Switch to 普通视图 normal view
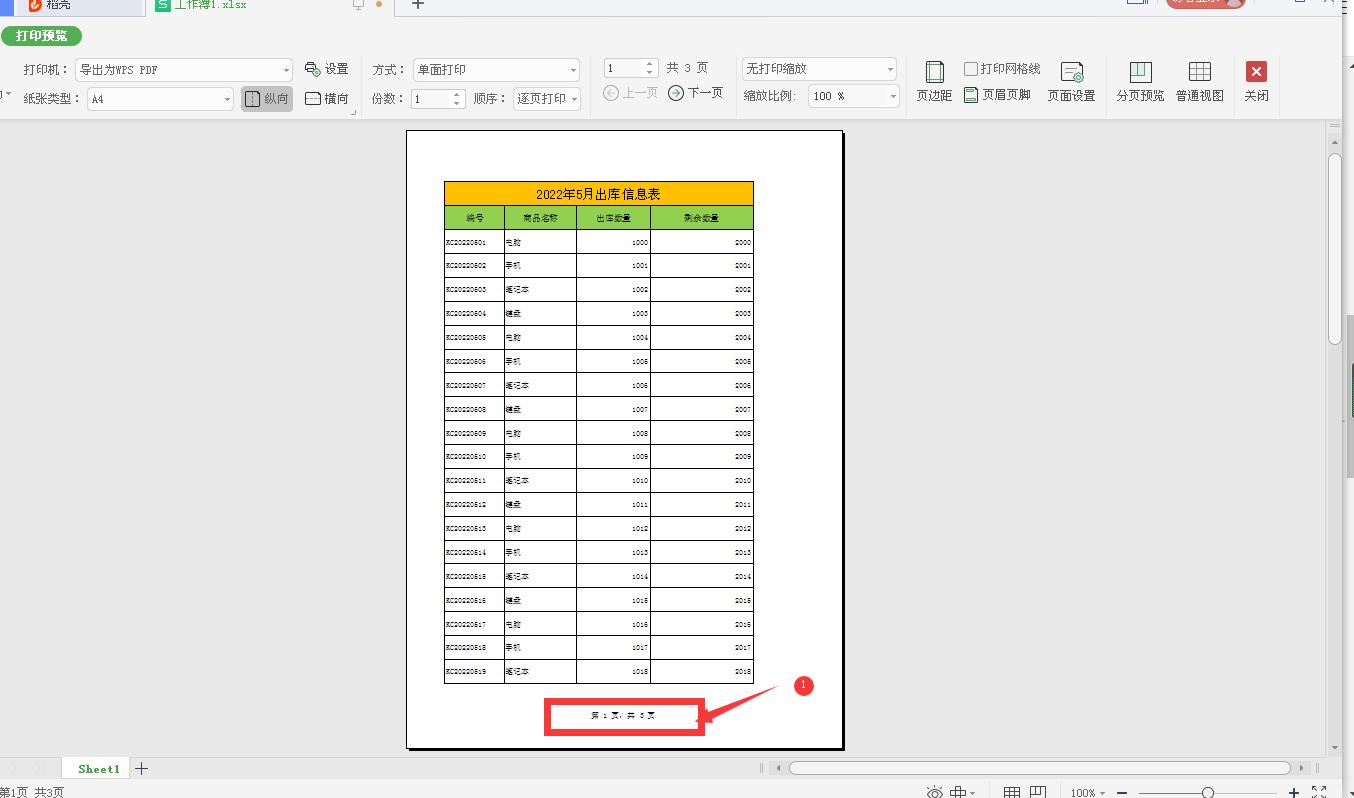Viewport: 1354px width, 798px height. 1198,80
